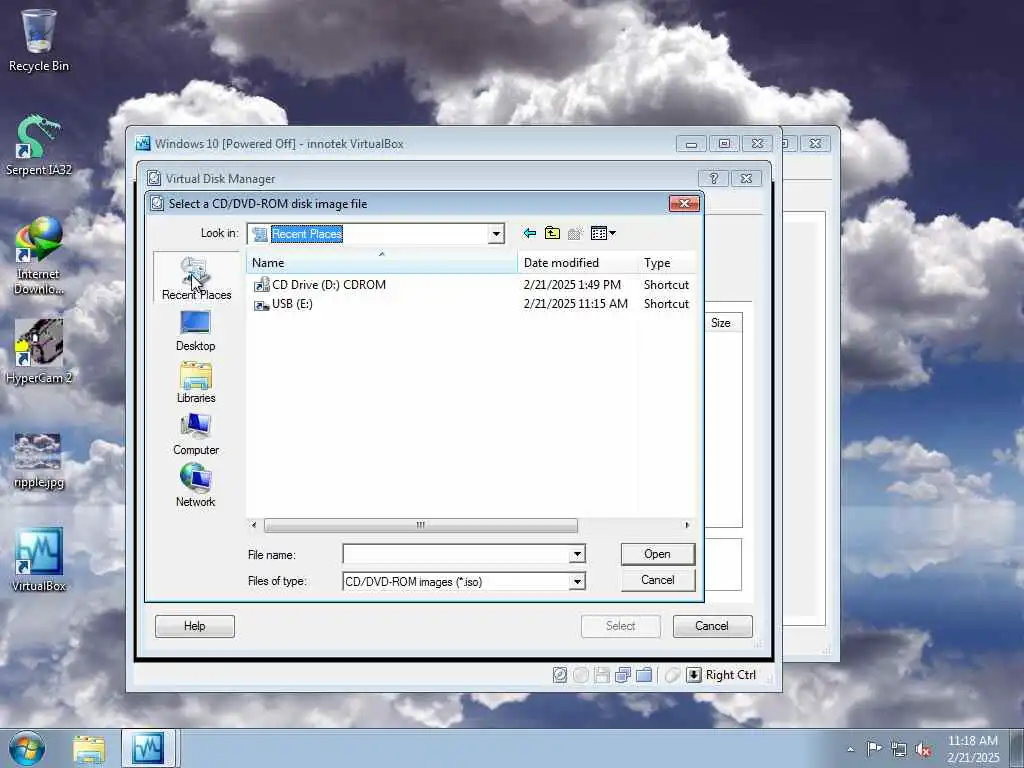Open the Recycle Bin desktop icon

[39, 40]
